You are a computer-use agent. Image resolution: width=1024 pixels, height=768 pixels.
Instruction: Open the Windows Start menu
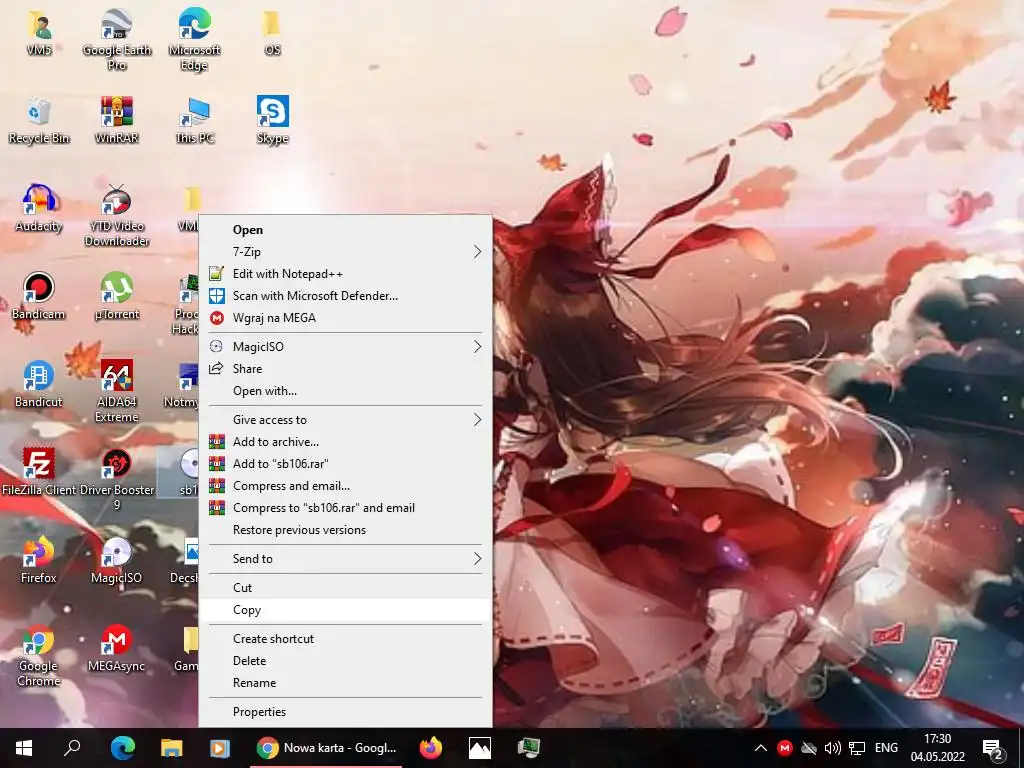(x=24, y=748)
